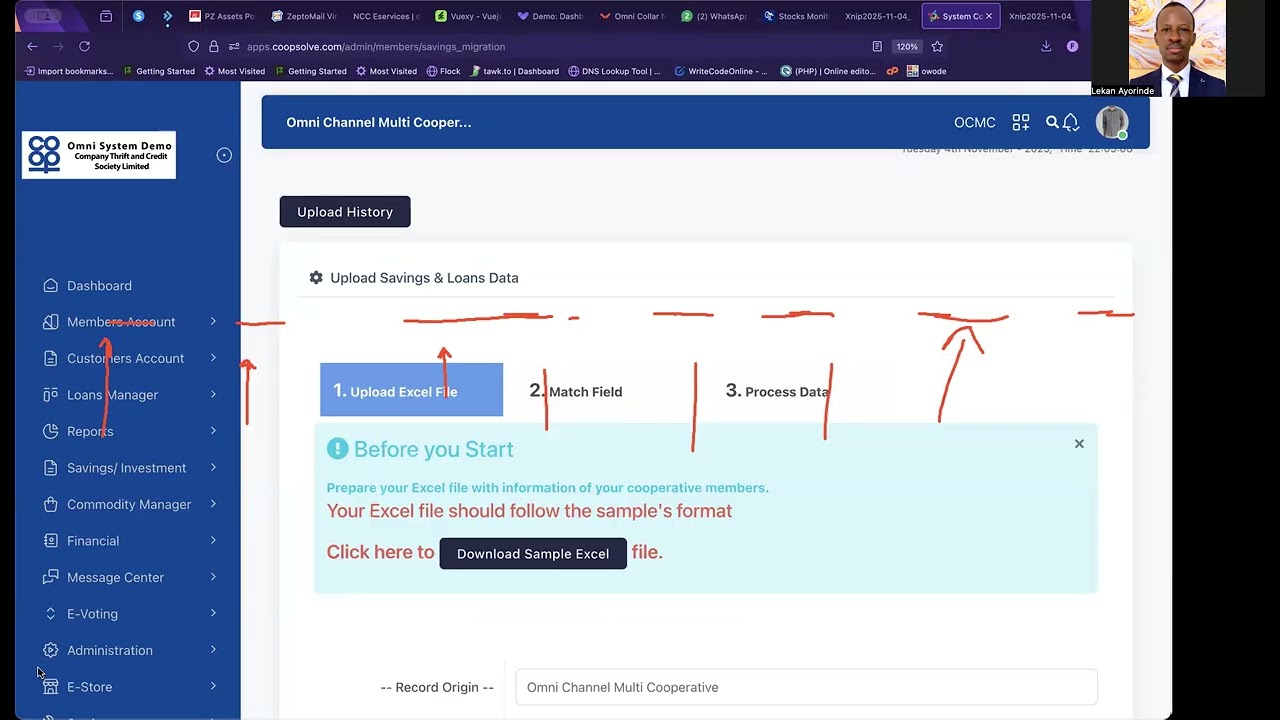
Task: Click the Loans Manager sidebar icon
Action: click(50, 395)
